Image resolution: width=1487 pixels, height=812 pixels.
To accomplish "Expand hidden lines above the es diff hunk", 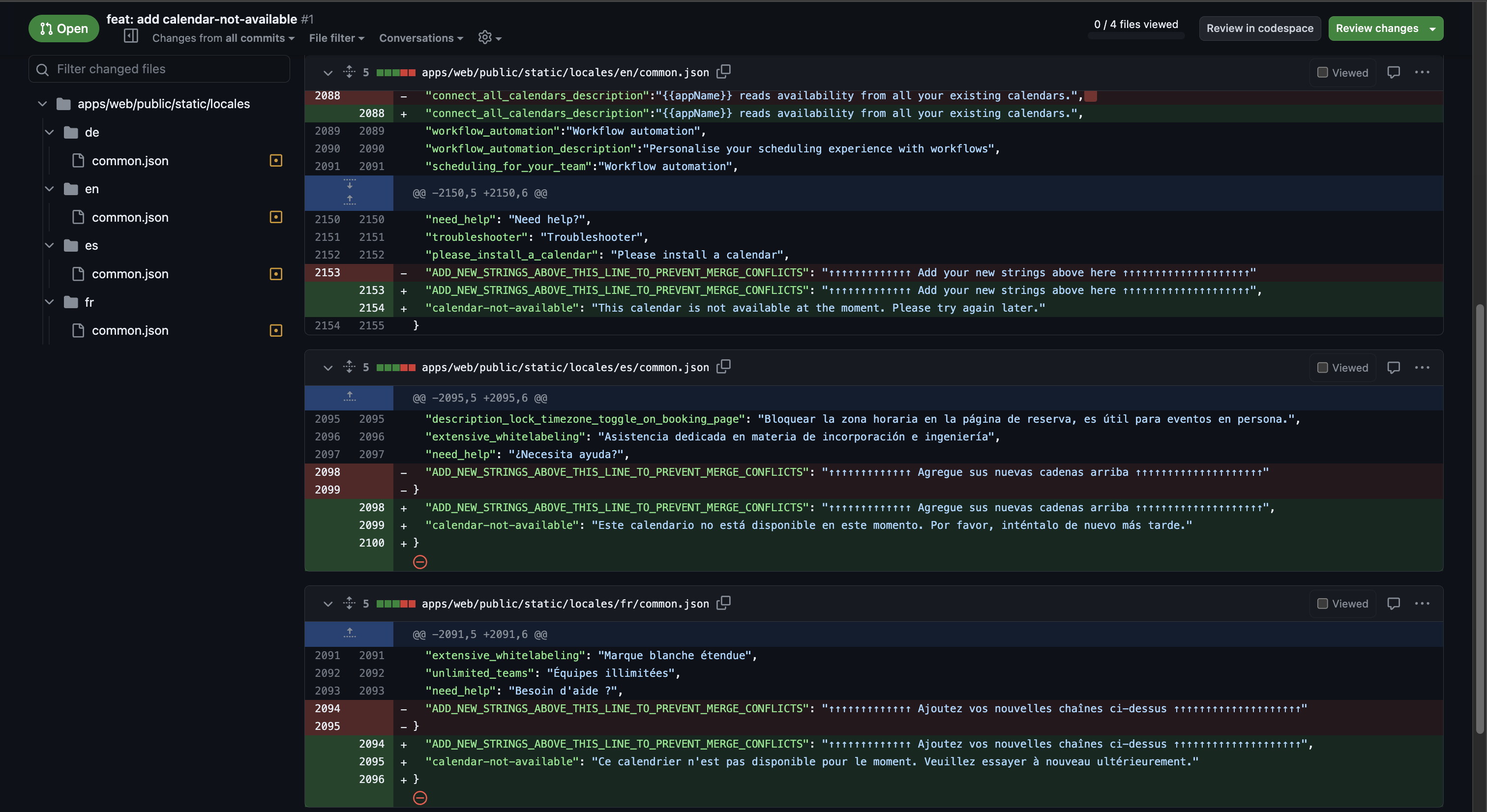I will 349,397.
